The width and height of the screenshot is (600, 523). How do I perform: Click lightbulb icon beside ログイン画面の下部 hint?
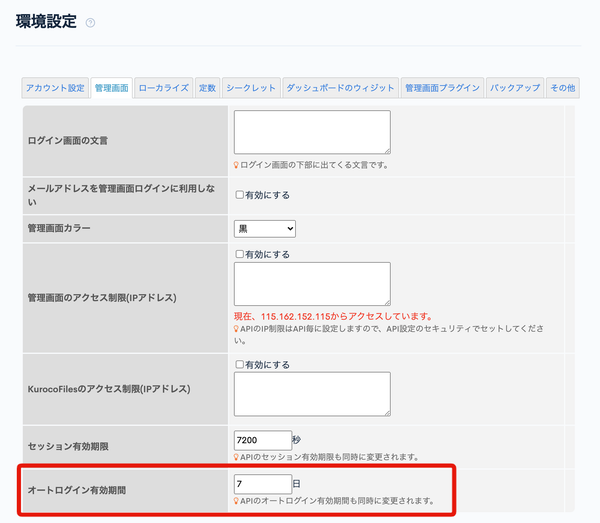pyautogui.click(x=236, y=165)
